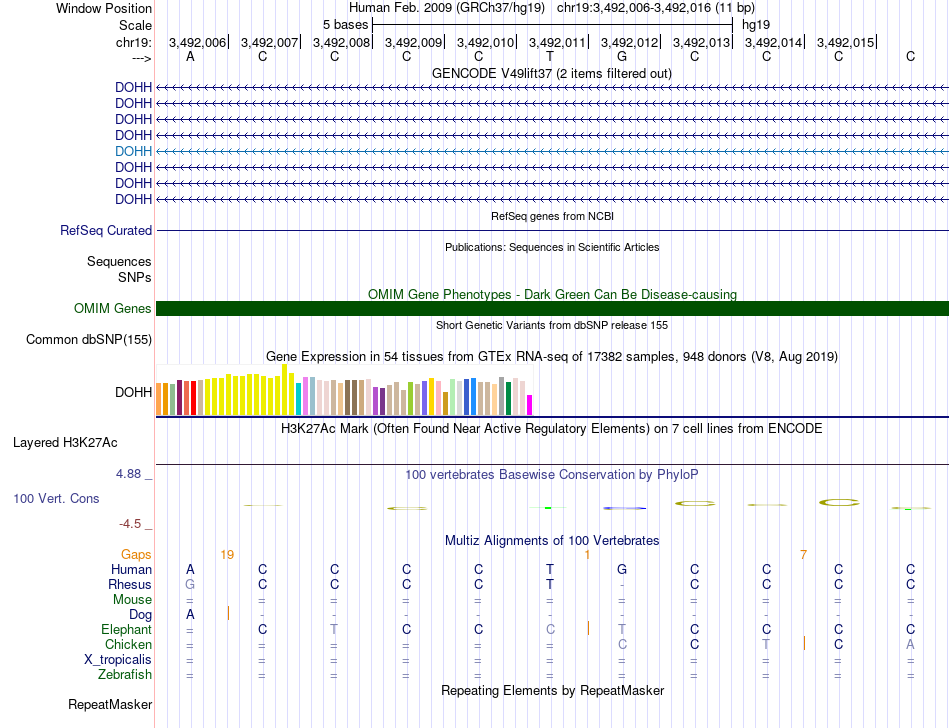
Task: Click the chr19:3,492,006-3,492,016 (11 bp) position text
Action: [656, 8]
